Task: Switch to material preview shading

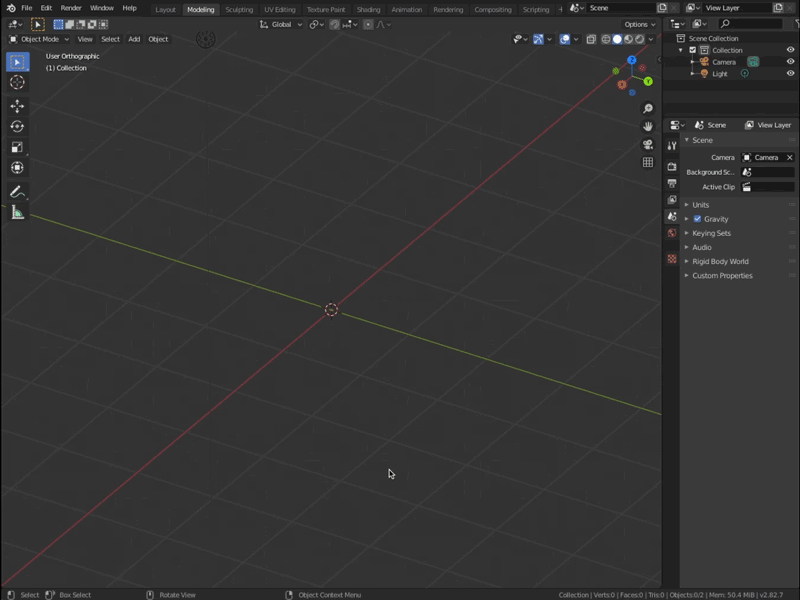Action: click(629, 39)
